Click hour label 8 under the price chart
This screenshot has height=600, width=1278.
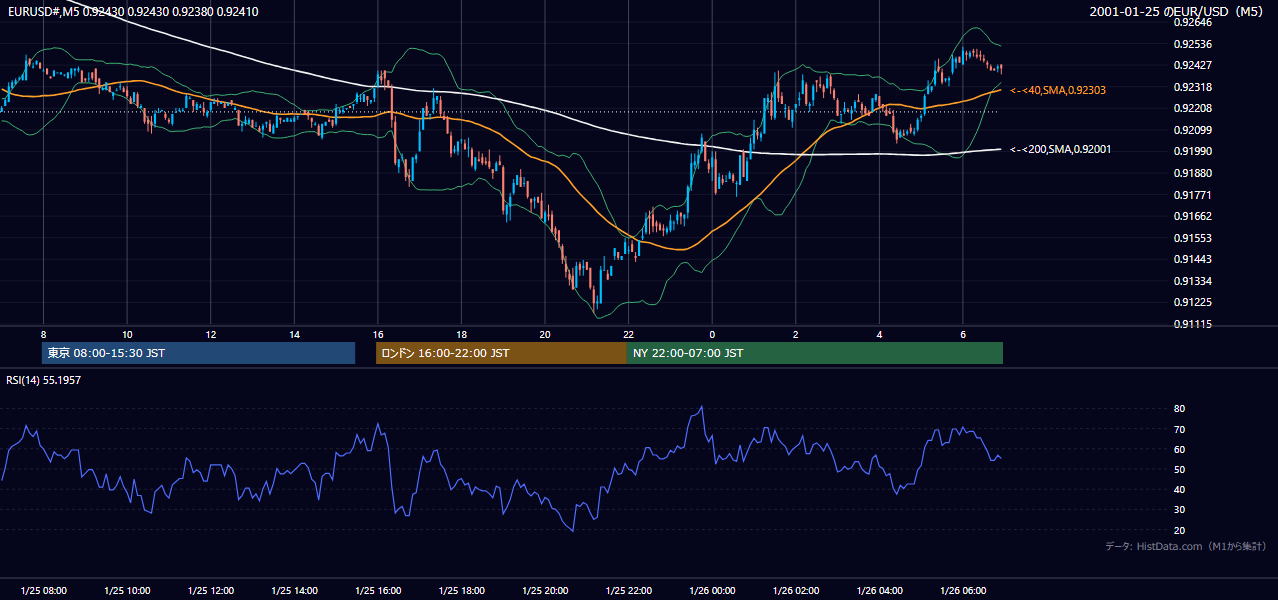pyautogui.click(x=43, y=334)
